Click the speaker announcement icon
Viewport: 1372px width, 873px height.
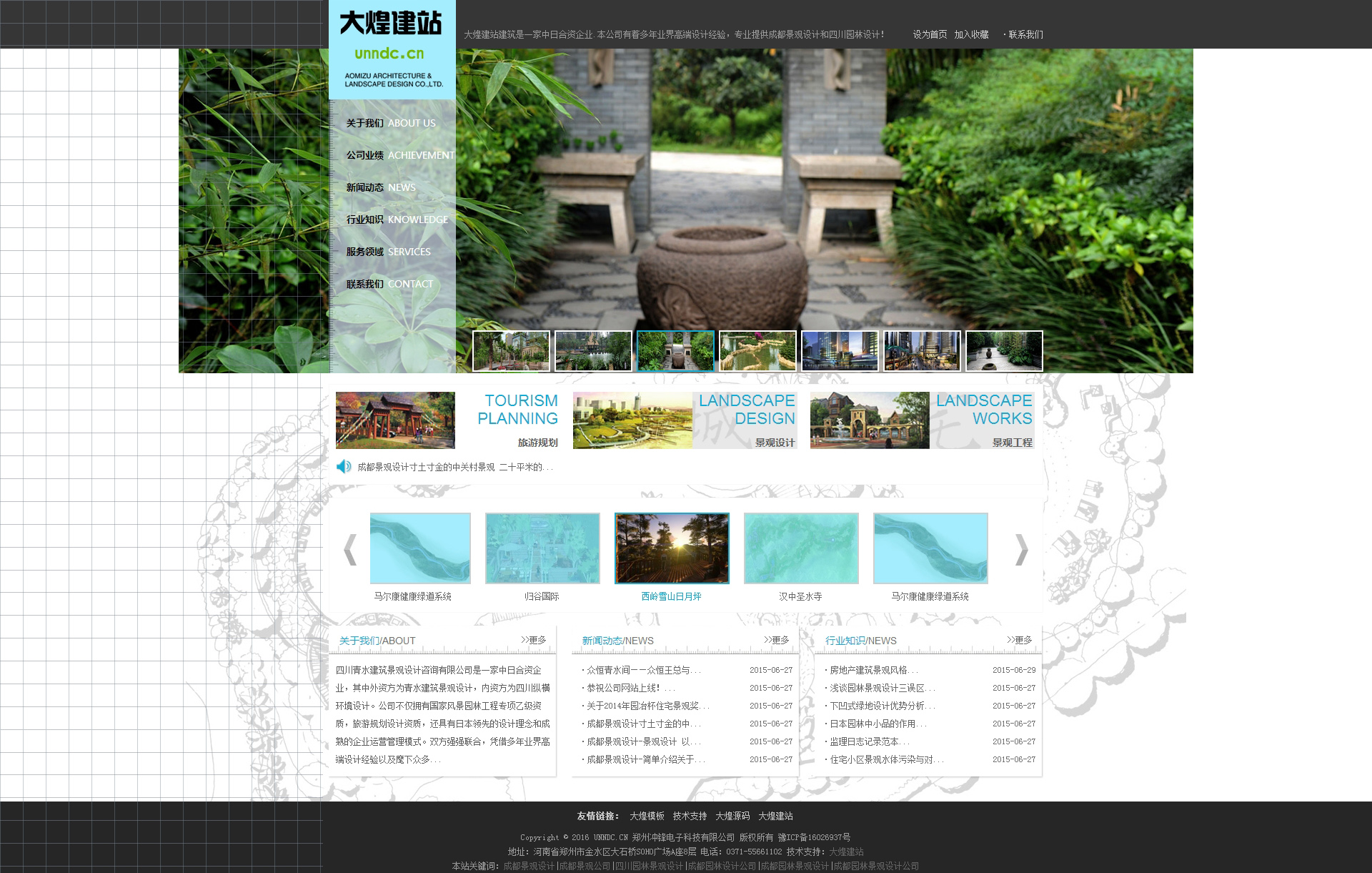point(344,467)
